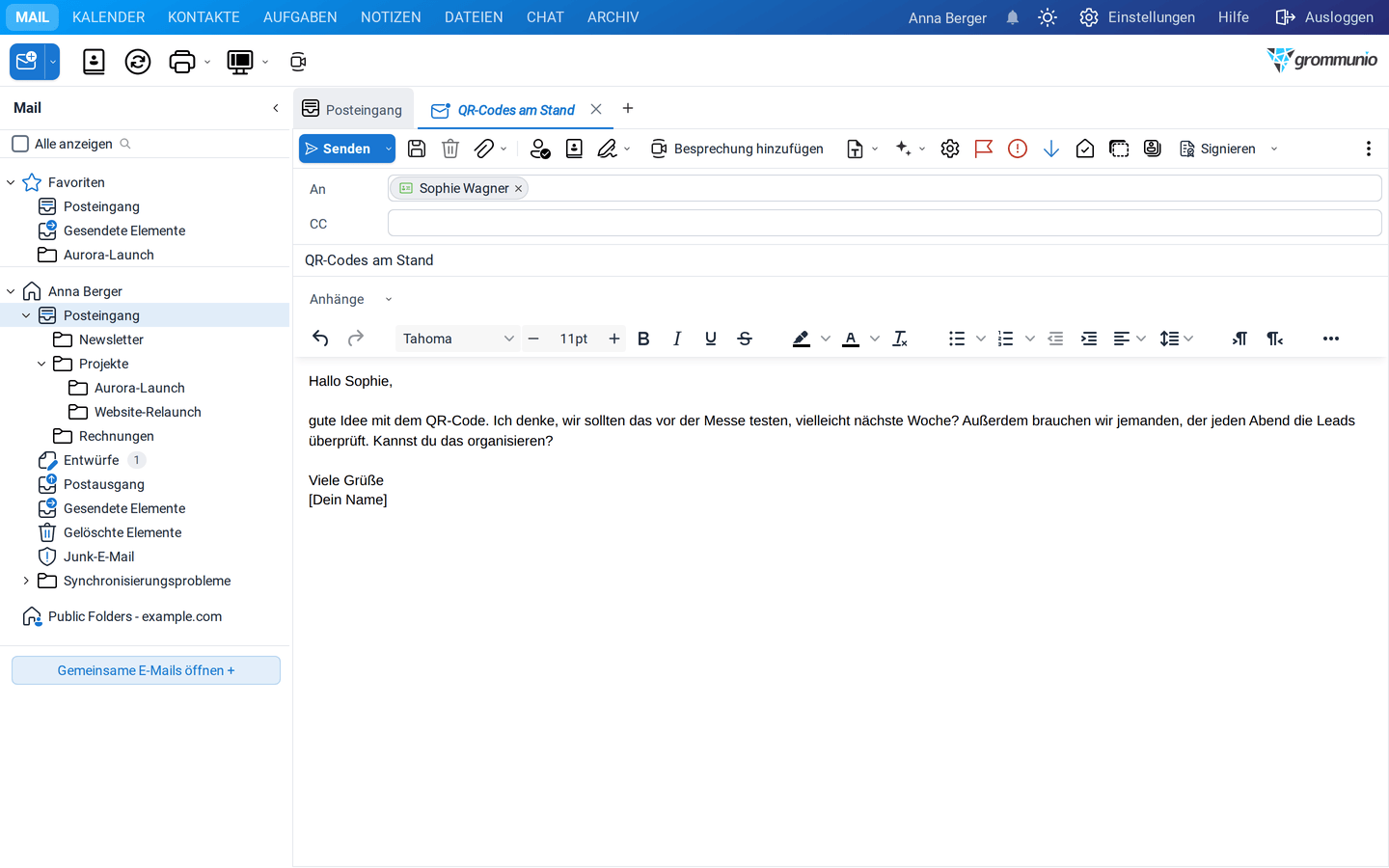The height and width of the screenshot is (868, 1389).
Task: Click the Ausloggen link
Action: tap(1324, 17)
